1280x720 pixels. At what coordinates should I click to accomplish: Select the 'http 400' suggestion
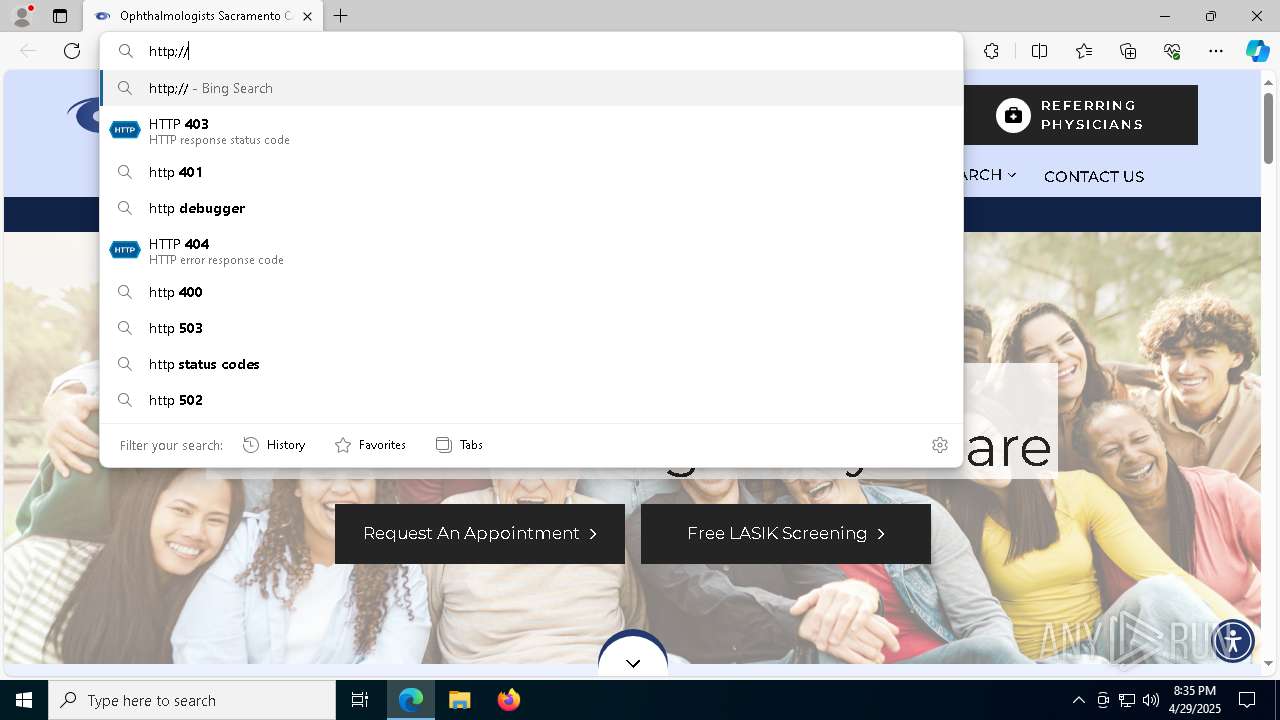[x=531, y=292]
